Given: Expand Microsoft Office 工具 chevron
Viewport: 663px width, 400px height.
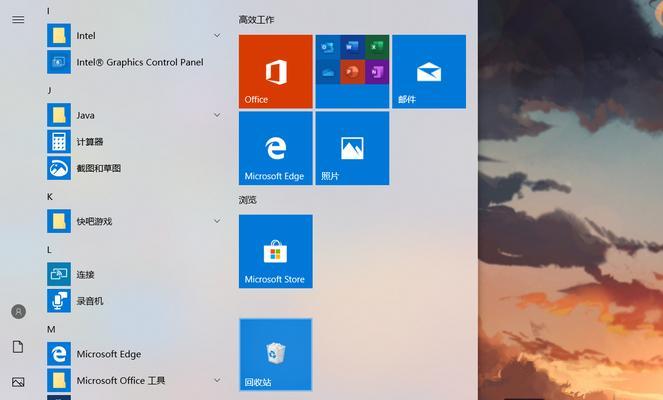Looking at the screenshot, I should 217,381.
